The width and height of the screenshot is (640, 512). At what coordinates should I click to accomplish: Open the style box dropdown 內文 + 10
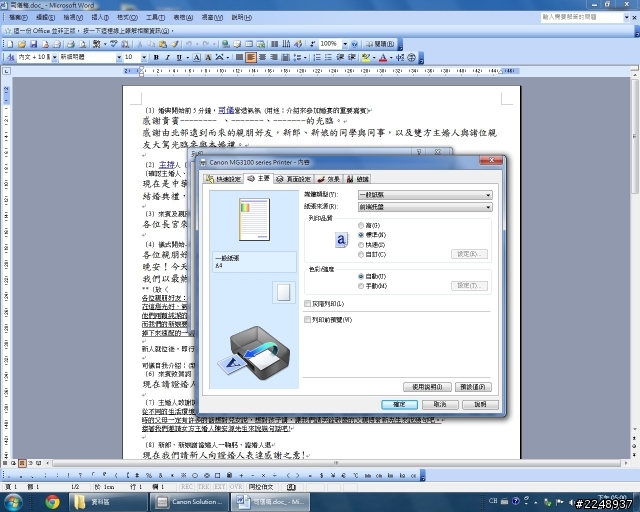54,58
